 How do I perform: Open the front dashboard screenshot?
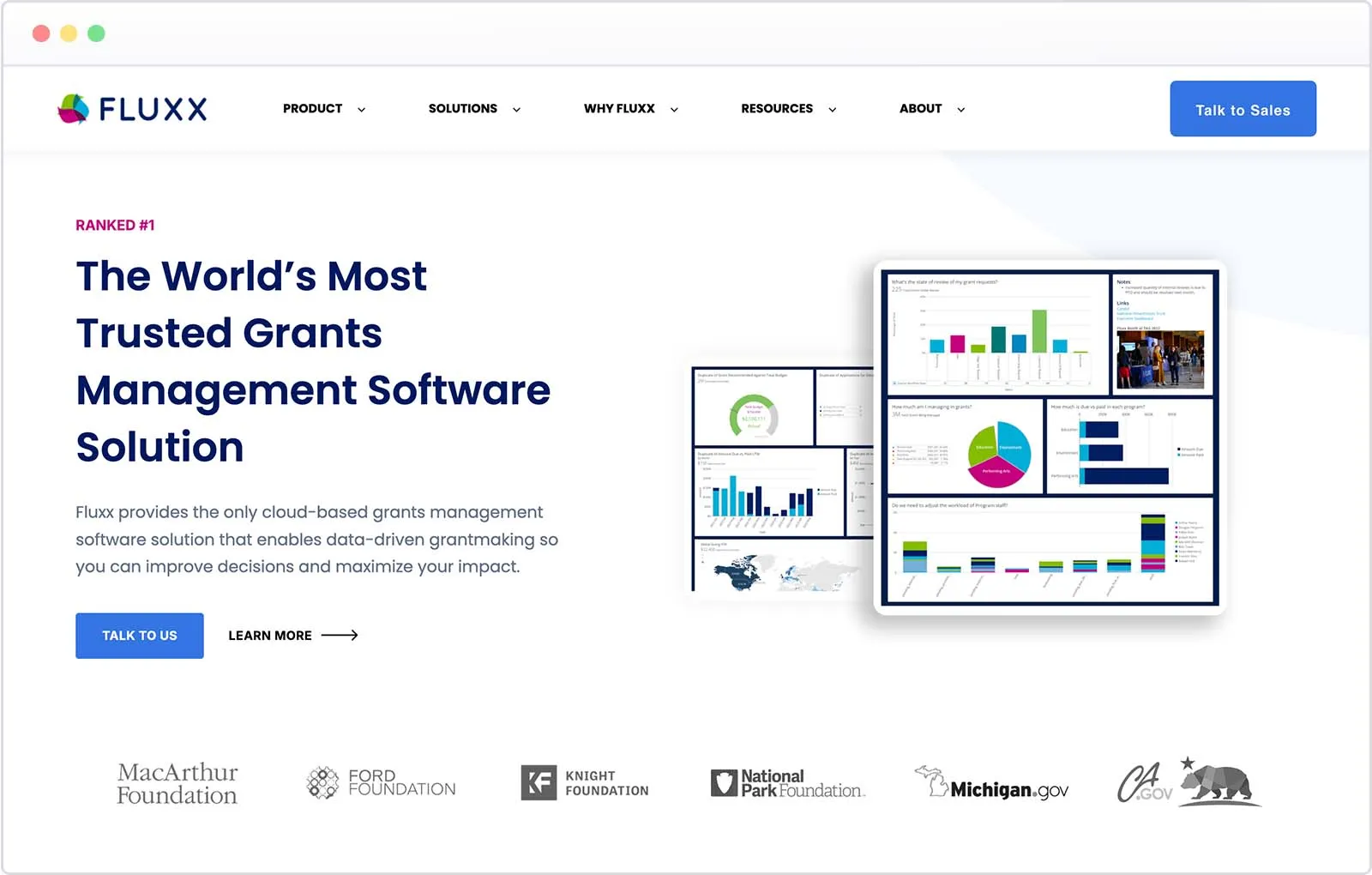pos(1050,437)
